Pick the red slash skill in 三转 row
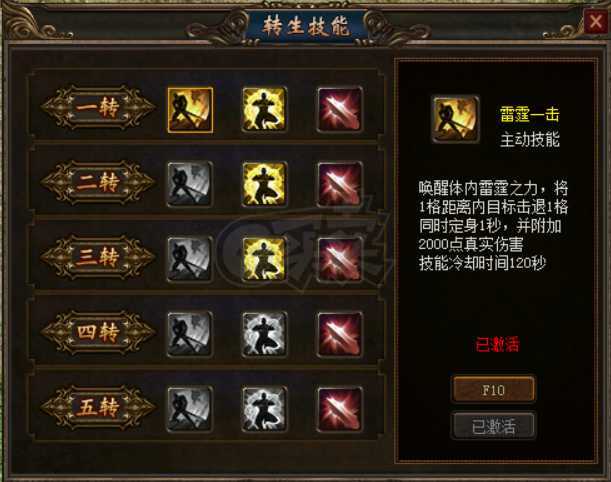 click(x=340, y=259)
